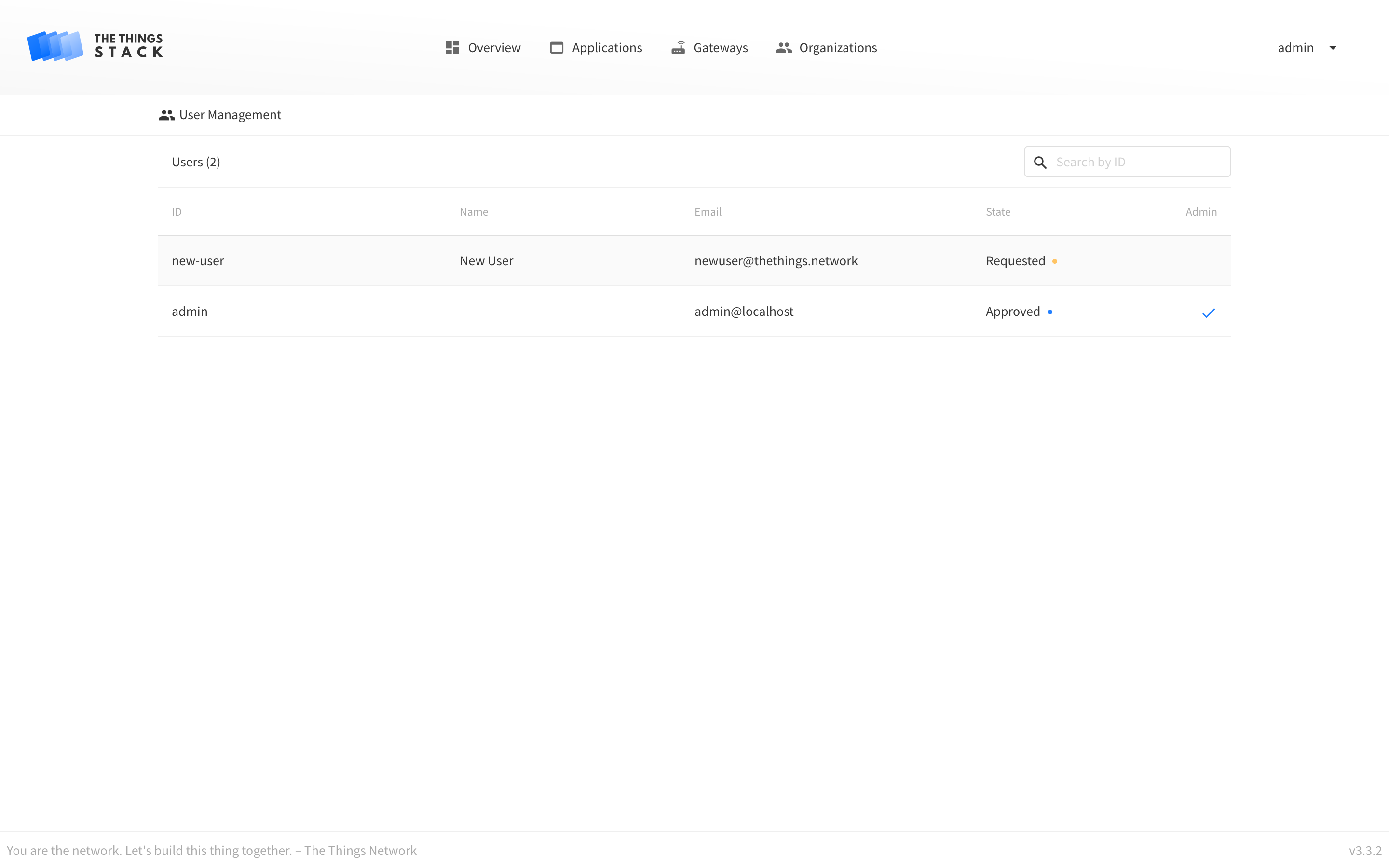Open the new-user row
Screen dimensions: 1389x868
[197, 260]
